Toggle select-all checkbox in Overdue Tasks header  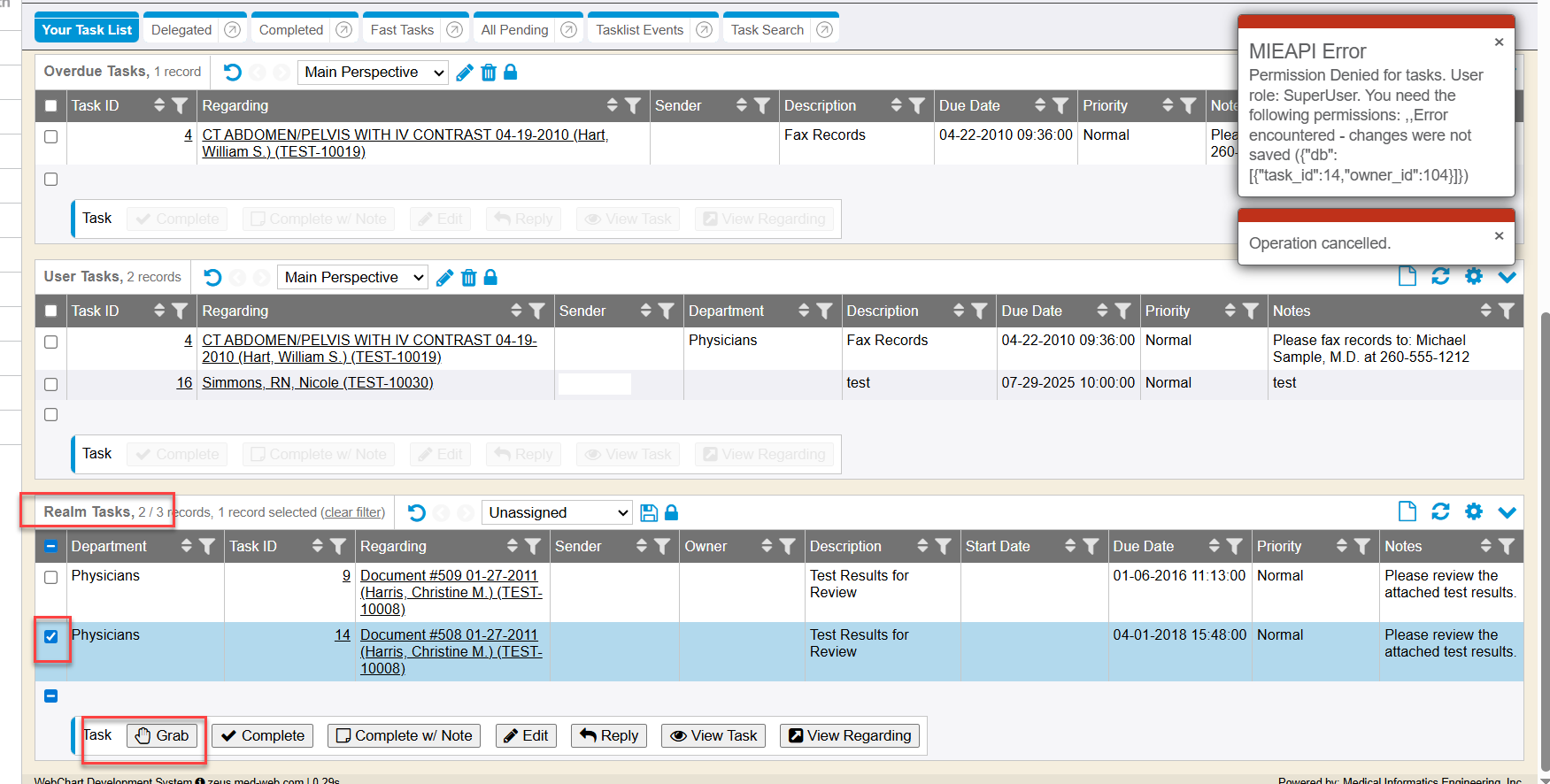pyautogui.click(x=51, y=106)
